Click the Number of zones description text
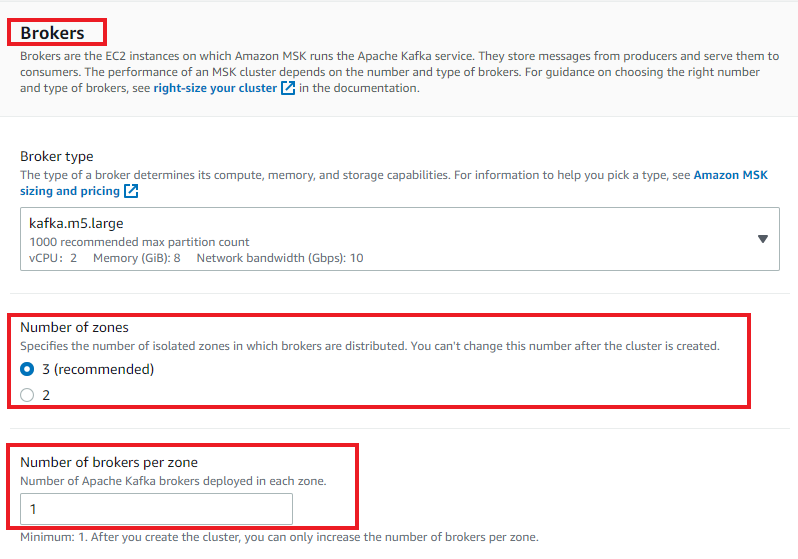The width and height of the screenshot is (798, 559). tap(370, 346)
